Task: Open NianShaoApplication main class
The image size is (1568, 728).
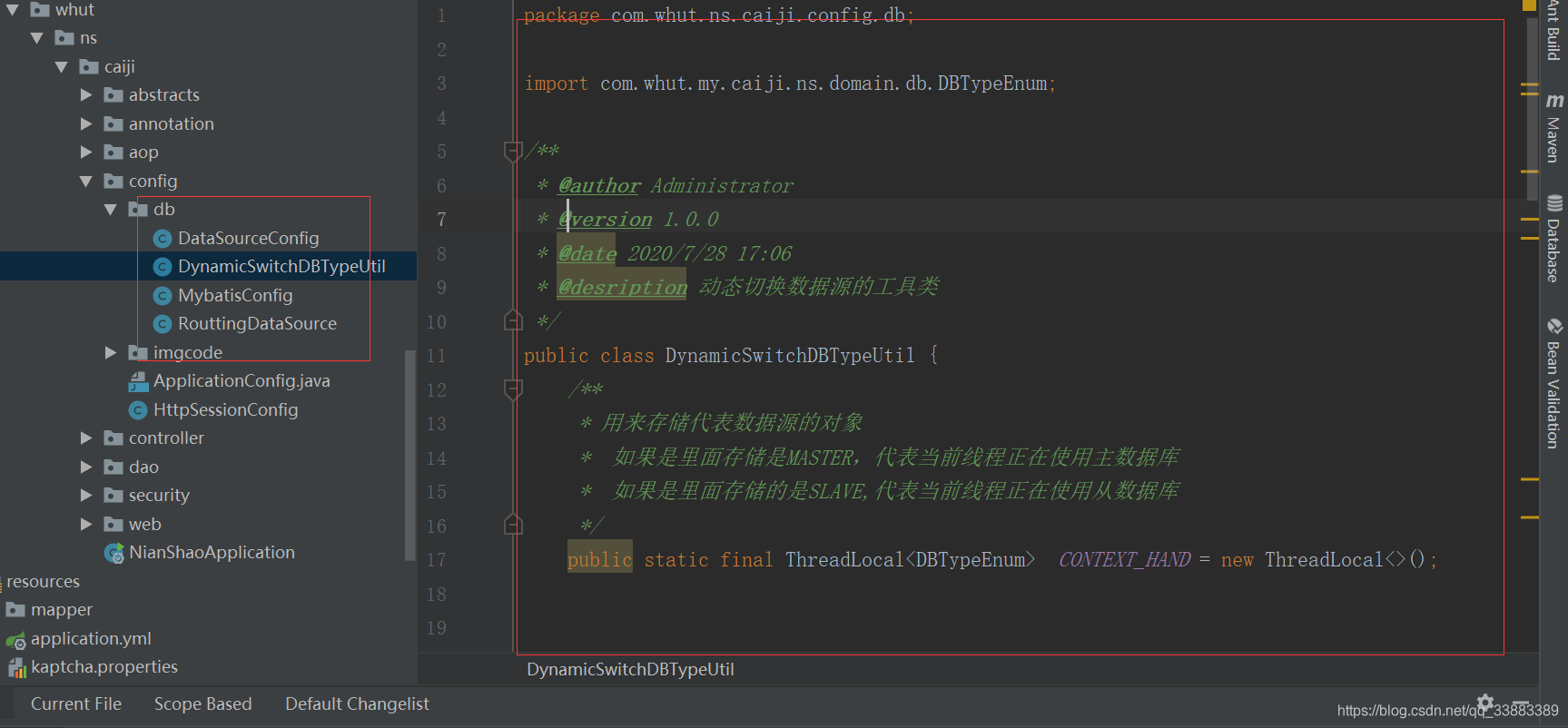Action: 212,553
